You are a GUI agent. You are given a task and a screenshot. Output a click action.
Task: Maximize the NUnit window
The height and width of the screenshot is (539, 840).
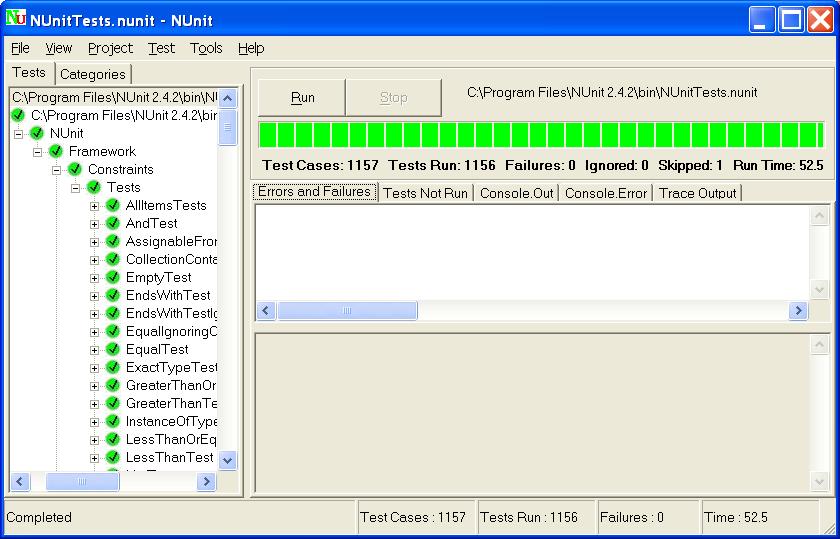click(x=791, y=20)
